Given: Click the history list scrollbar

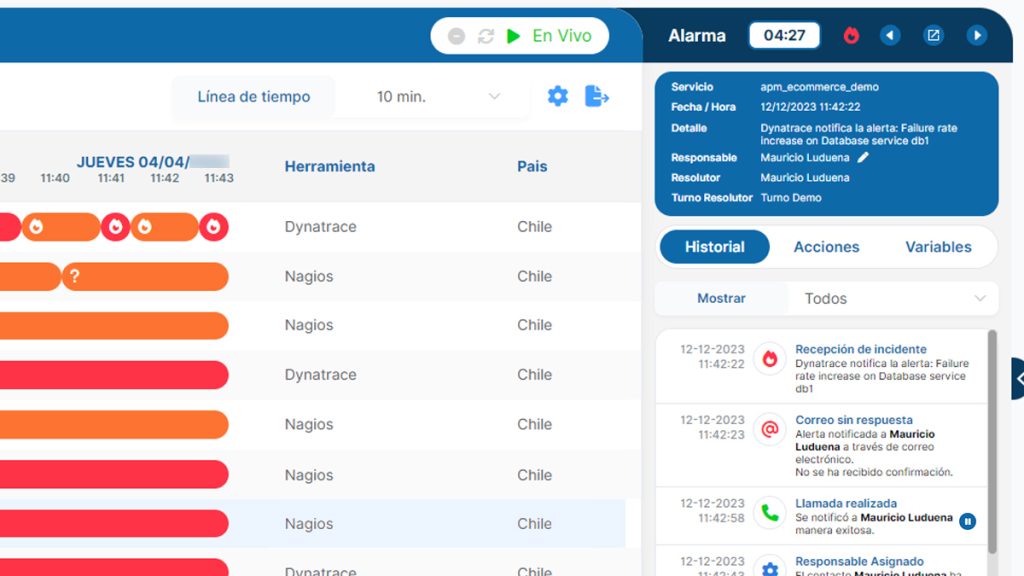Looking at the screenshot, I should coord(992,442).
